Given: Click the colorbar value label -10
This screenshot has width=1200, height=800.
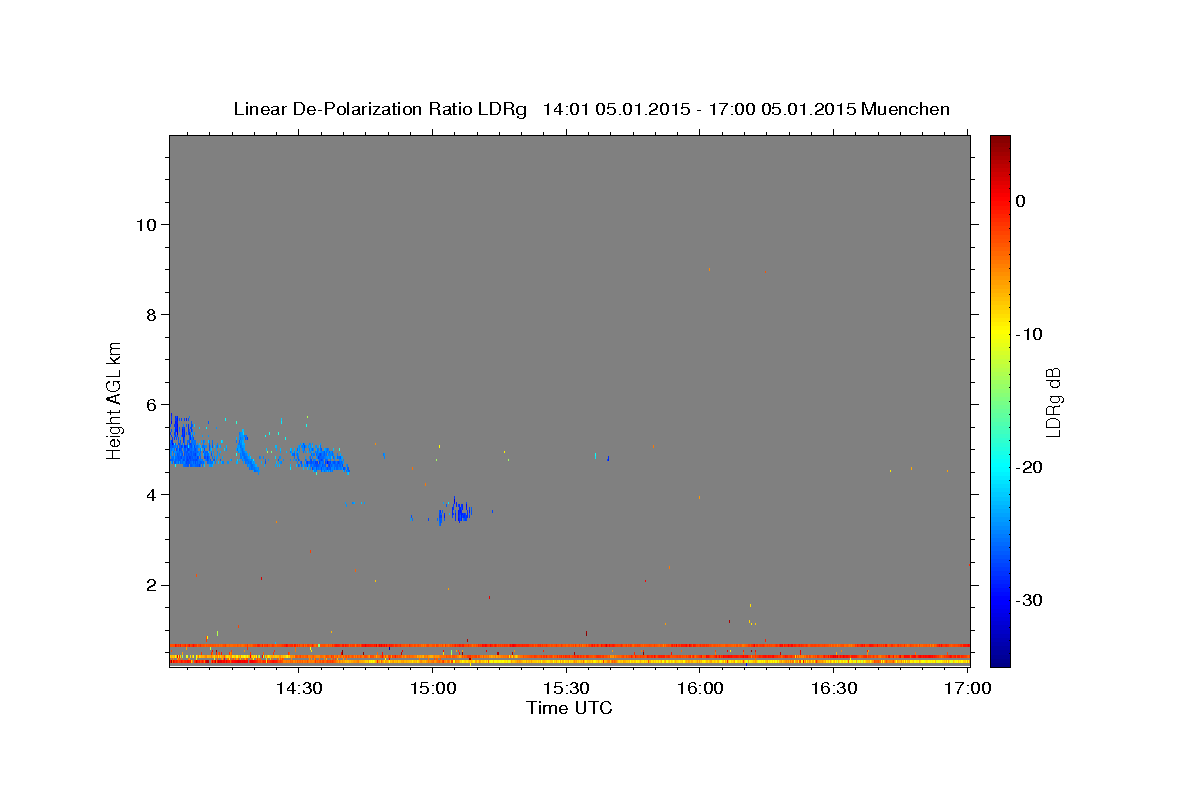Looking at the screenshot, I should coord(1030,334).
